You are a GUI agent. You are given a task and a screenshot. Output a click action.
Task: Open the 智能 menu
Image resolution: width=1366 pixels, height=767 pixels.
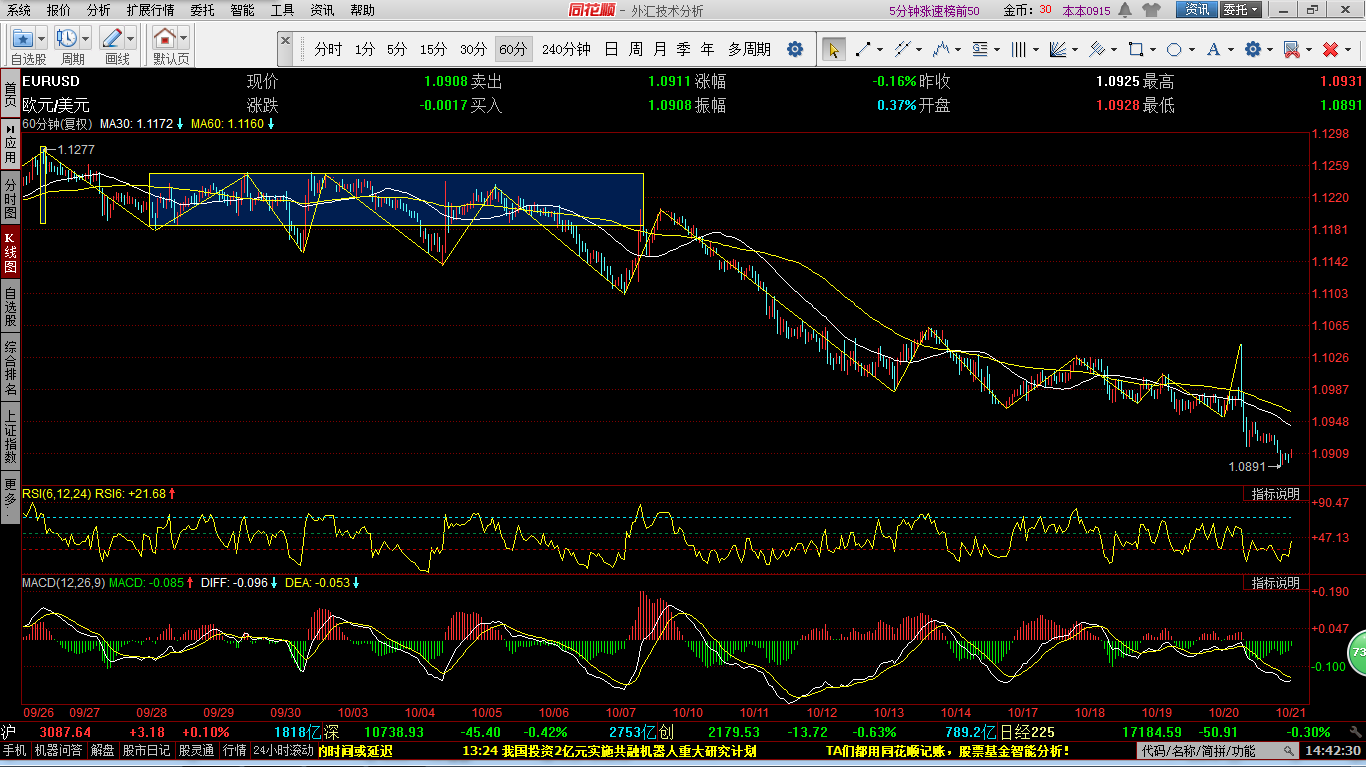[x=242, y=10]
